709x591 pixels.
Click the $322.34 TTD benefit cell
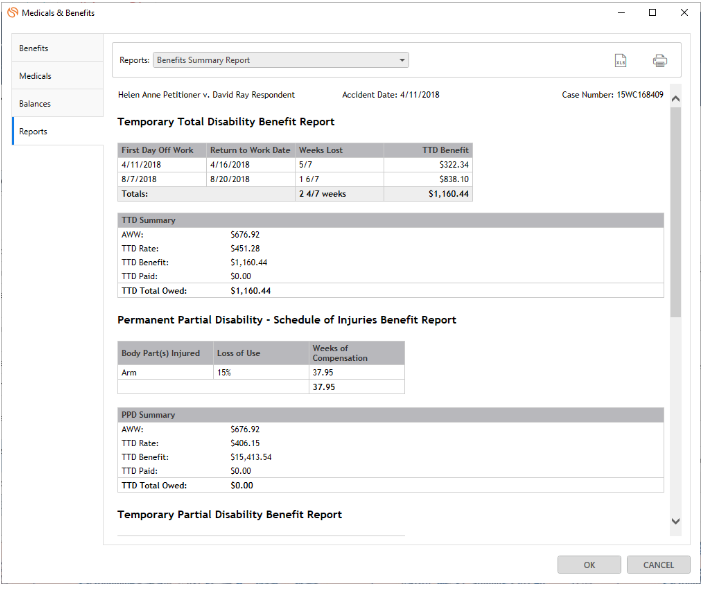point(428,165)
